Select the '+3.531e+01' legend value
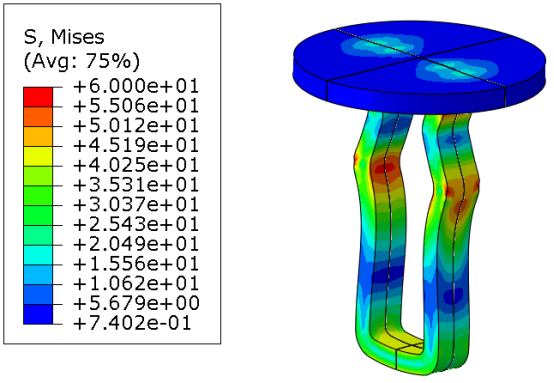This screenshot has width=554, height=383. coord(136,185)
